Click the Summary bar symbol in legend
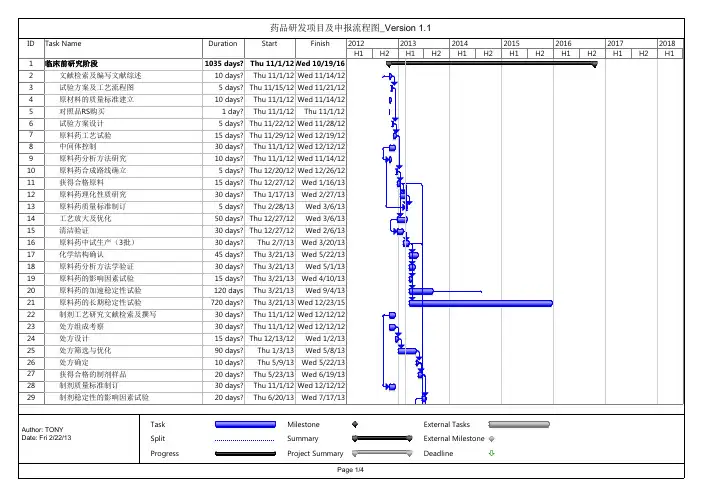 355,438
